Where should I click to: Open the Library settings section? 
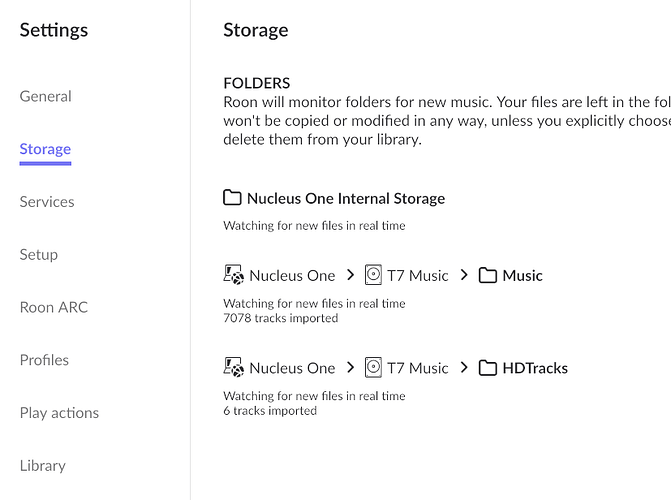43,465
